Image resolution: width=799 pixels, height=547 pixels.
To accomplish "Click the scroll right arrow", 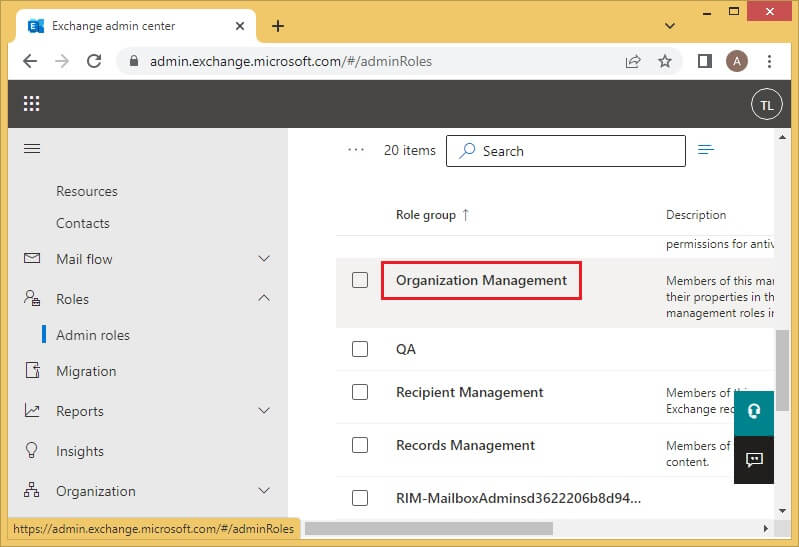I will click(765, 529).
